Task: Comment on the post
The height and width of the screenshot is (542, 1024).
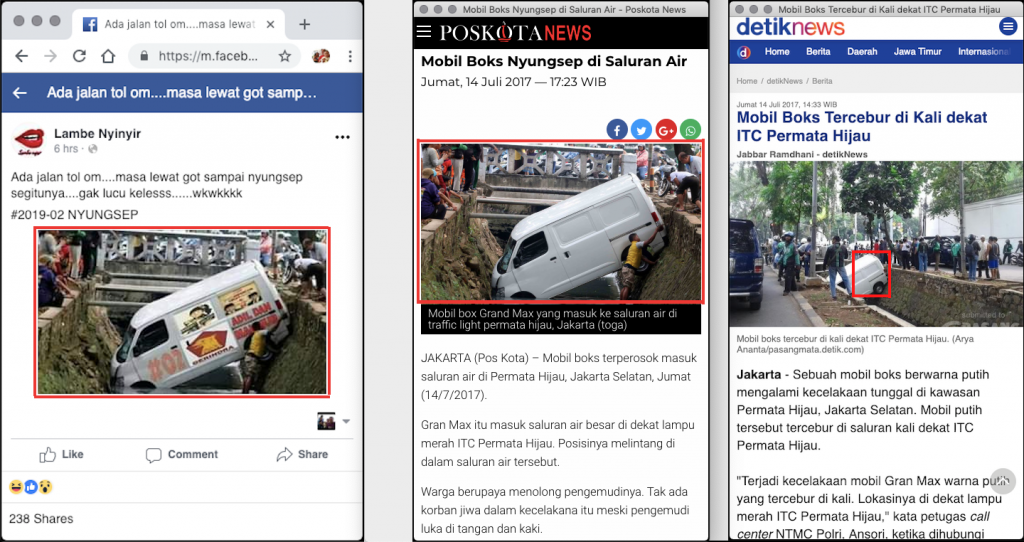Action: coord(181,454)
